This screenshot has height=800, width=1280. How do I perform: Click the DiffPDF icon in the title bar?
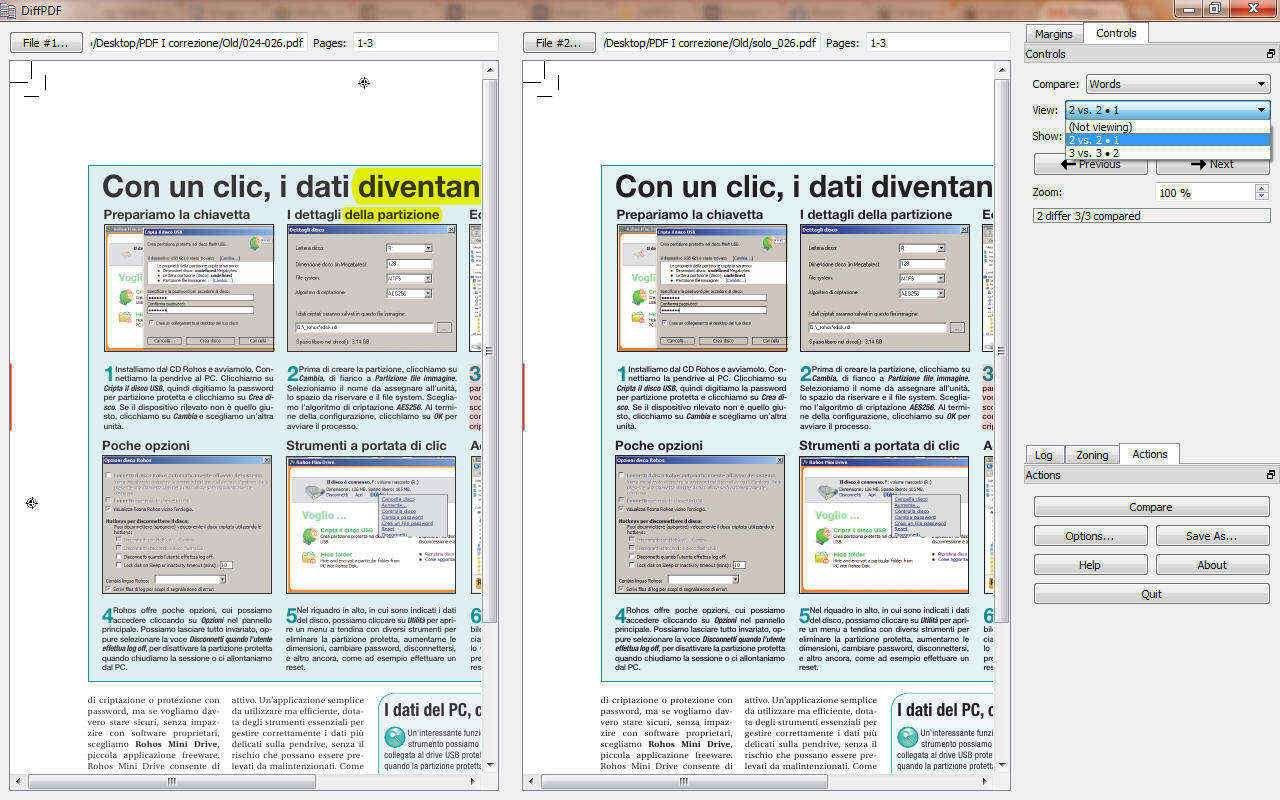click(9, 10)
